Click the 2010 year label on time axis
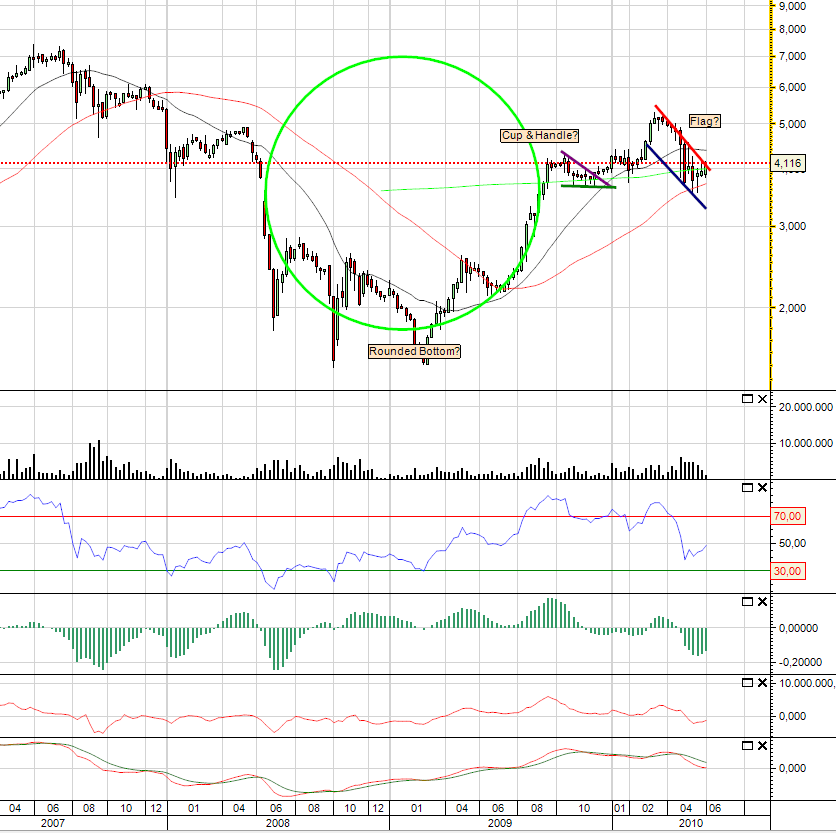 coord(690,823)
